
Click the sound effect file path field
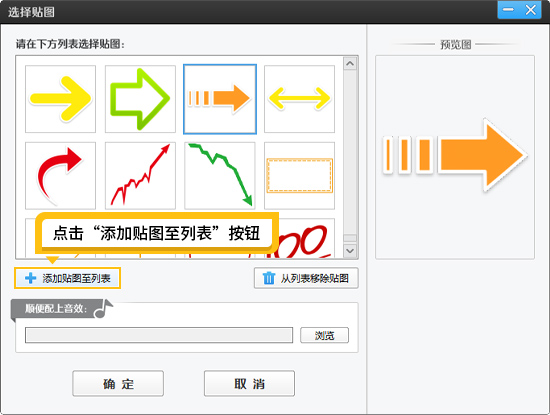[x=159, y=335]
